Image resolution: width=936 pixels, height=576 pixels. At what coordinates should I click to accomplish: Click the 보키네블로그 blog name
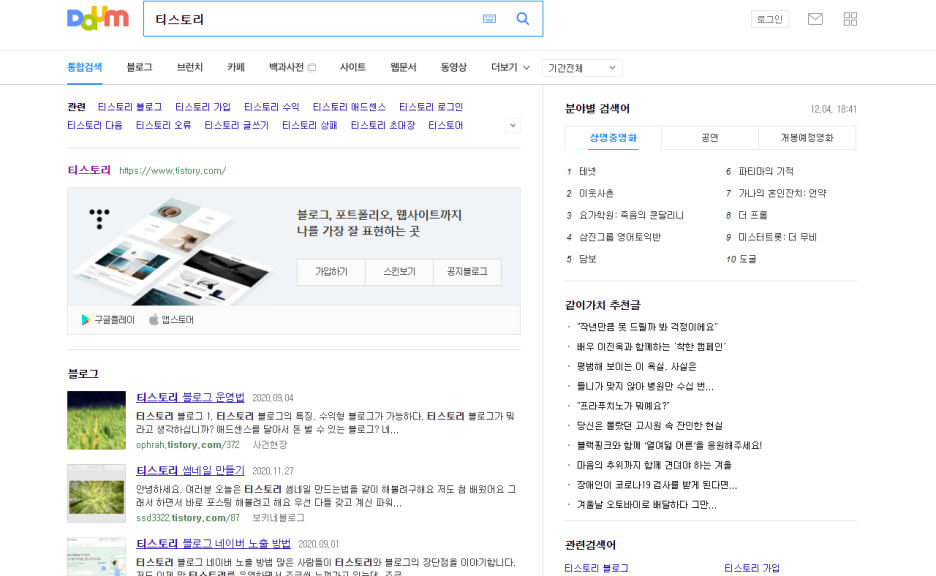click(x=278, y=518)
